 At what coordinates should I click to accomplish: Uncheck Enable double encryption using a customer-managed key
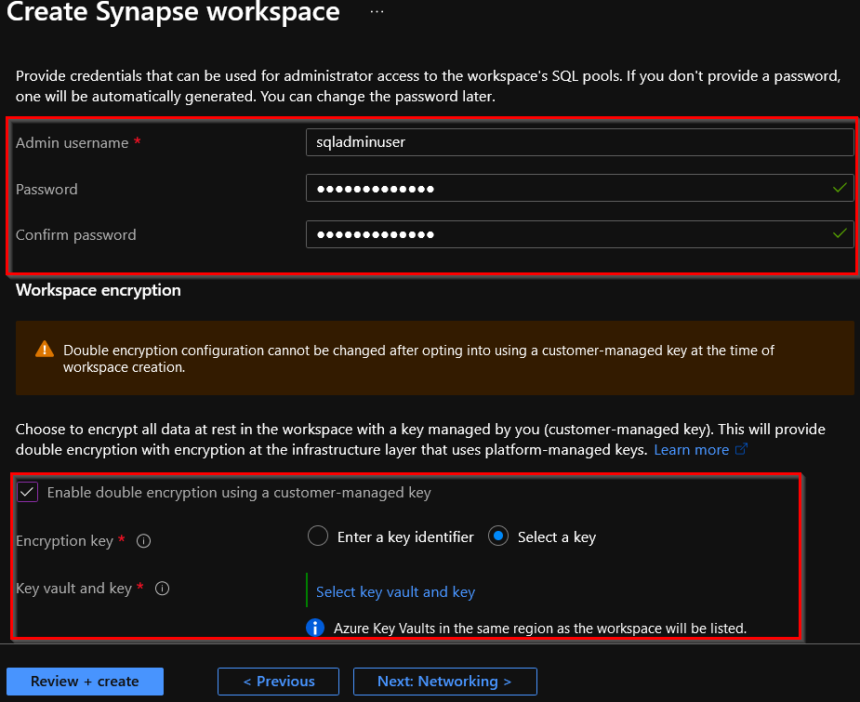pos(27,492)
